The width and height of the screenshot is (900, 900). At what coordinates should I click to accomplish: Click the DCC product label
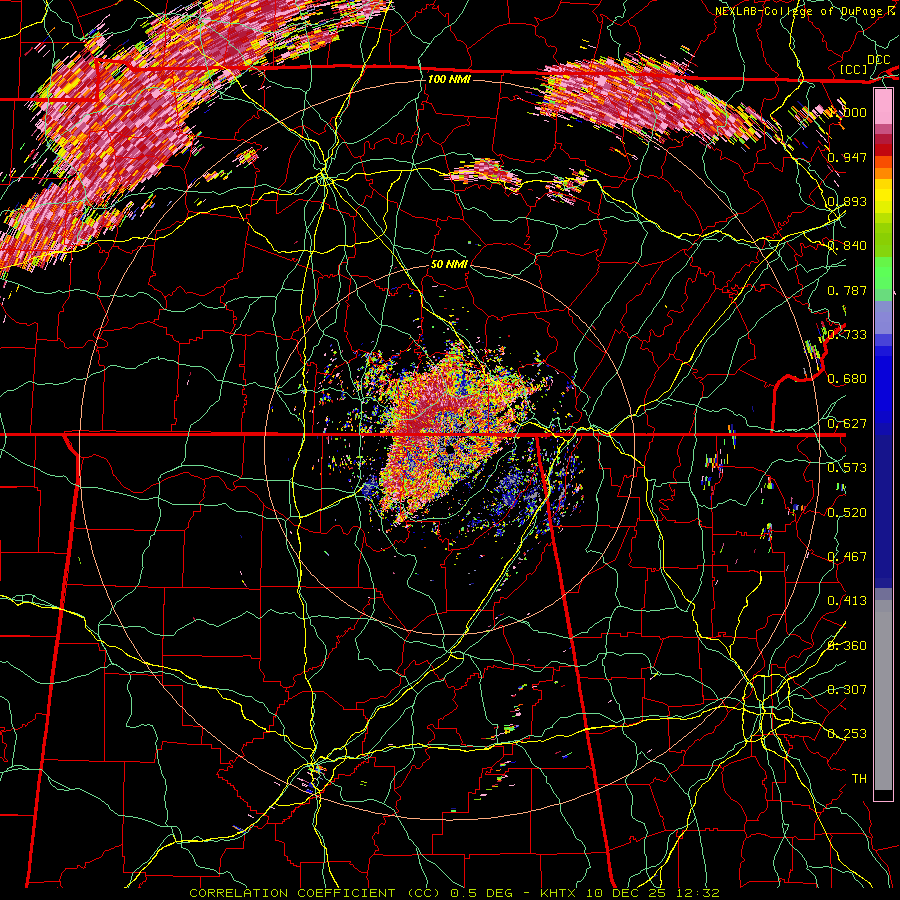tap(878, 60)
